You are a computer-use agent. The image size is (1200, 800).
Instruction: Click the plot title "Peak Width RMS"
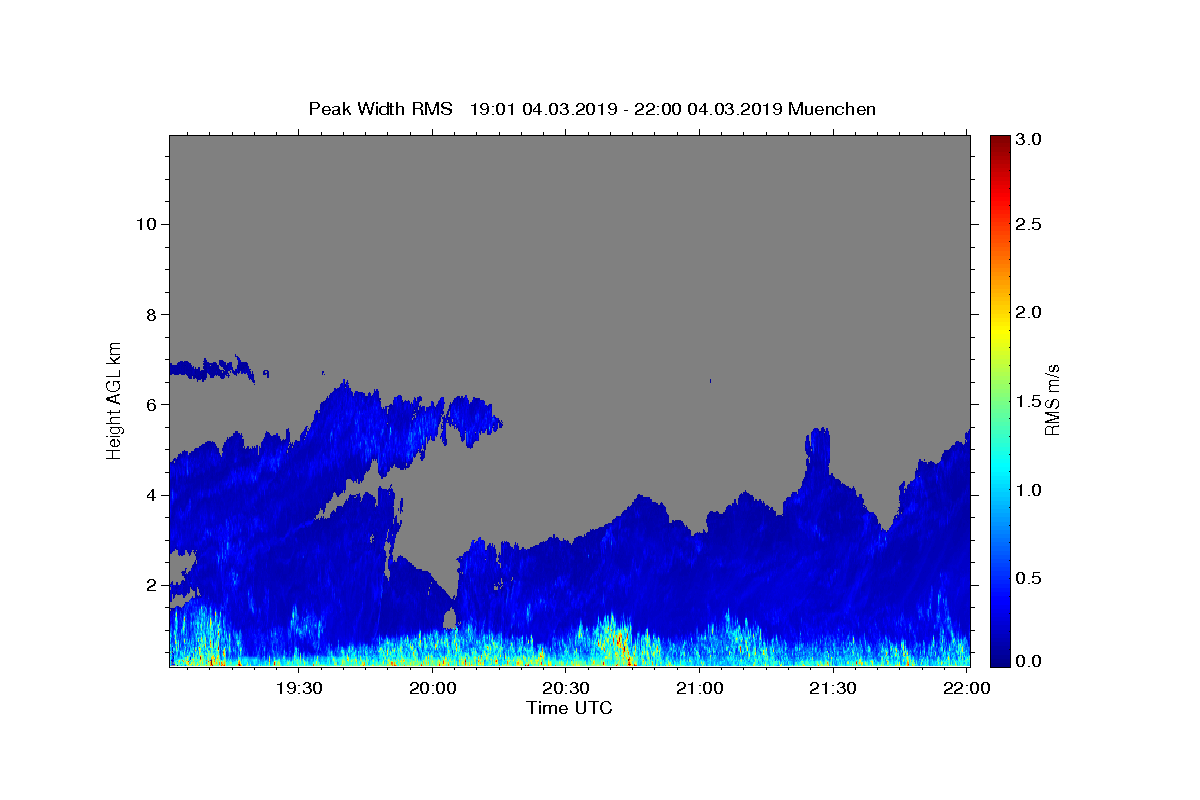pos(380,109)
